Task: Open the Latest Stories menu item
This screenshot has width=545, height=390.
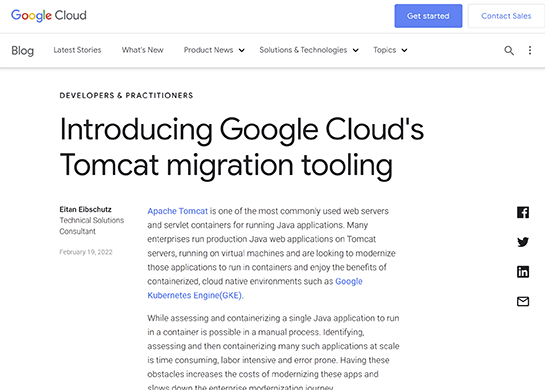Action: [77, 50]
